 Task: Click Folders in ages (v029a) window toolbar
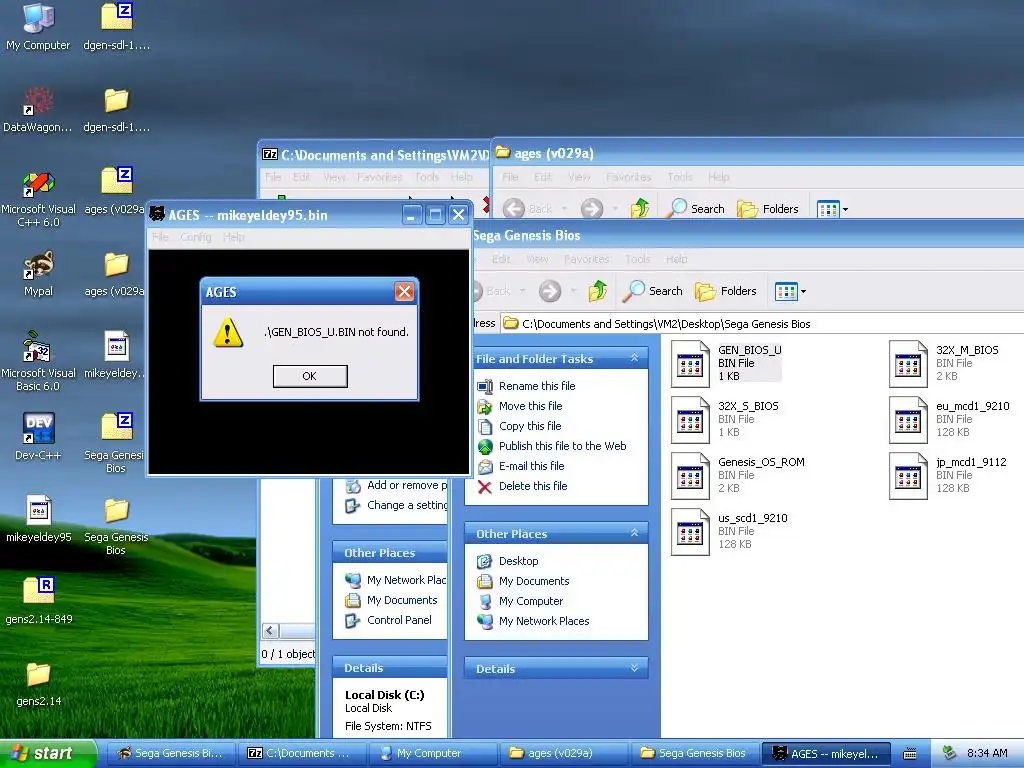tap(768, 208)
